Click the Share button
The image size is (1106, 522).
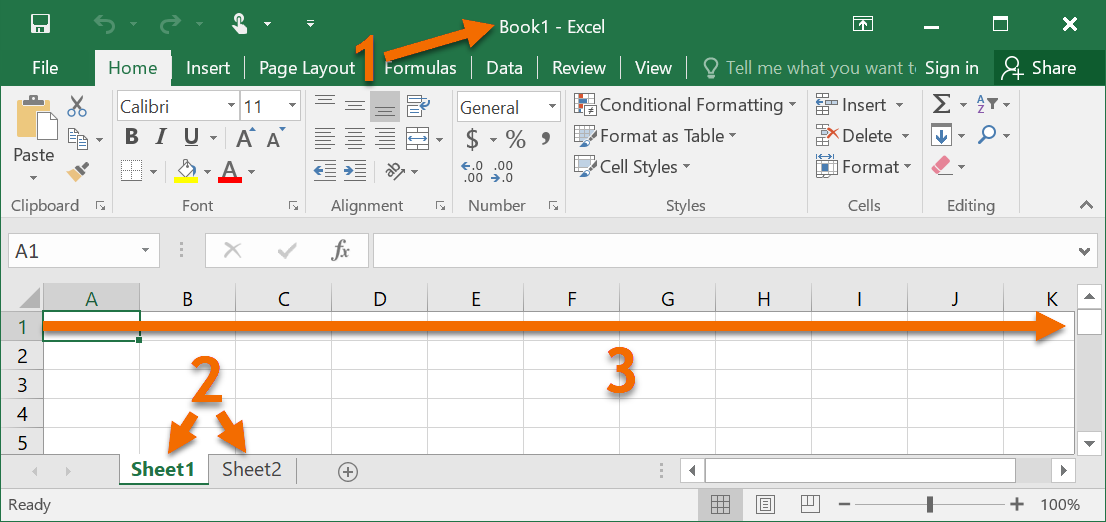[1041, 68]
